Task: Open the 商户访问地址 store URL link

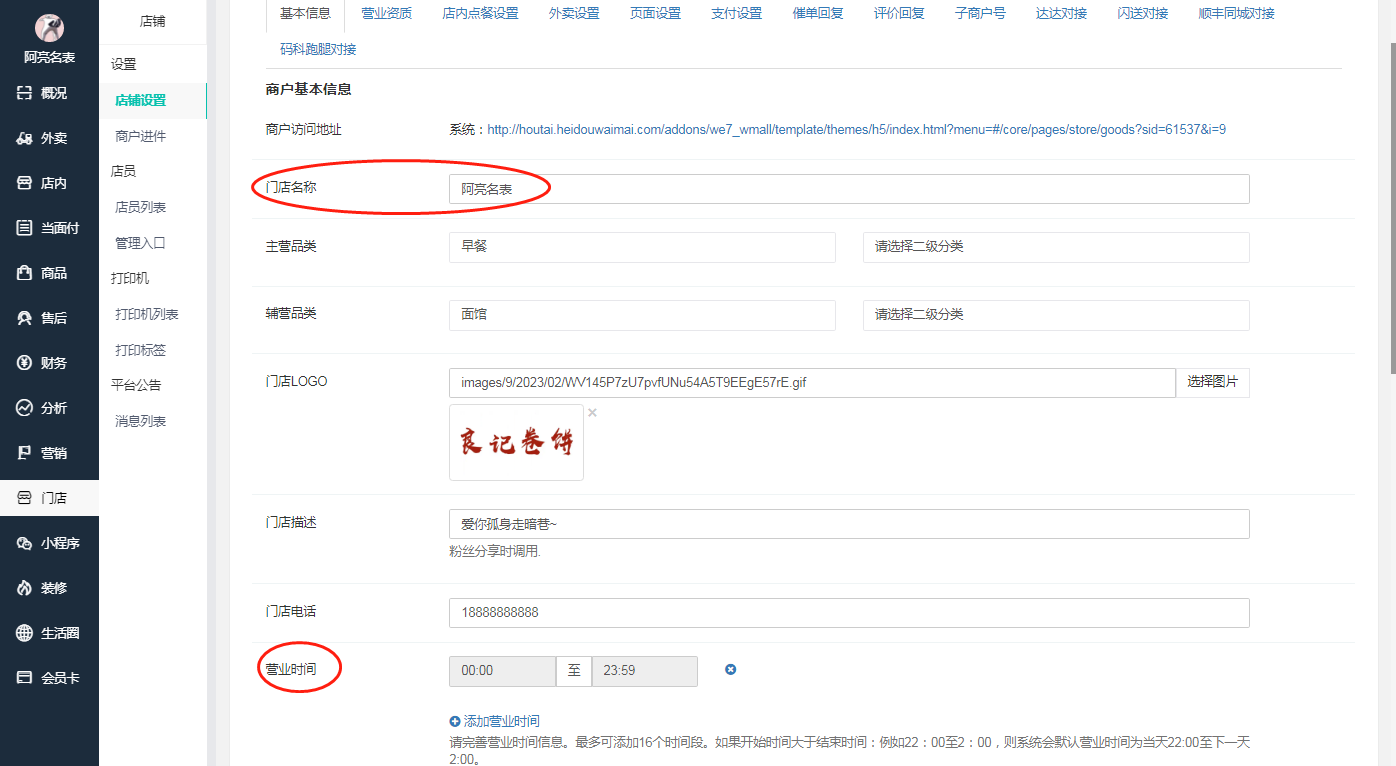Action: (857, 129)
